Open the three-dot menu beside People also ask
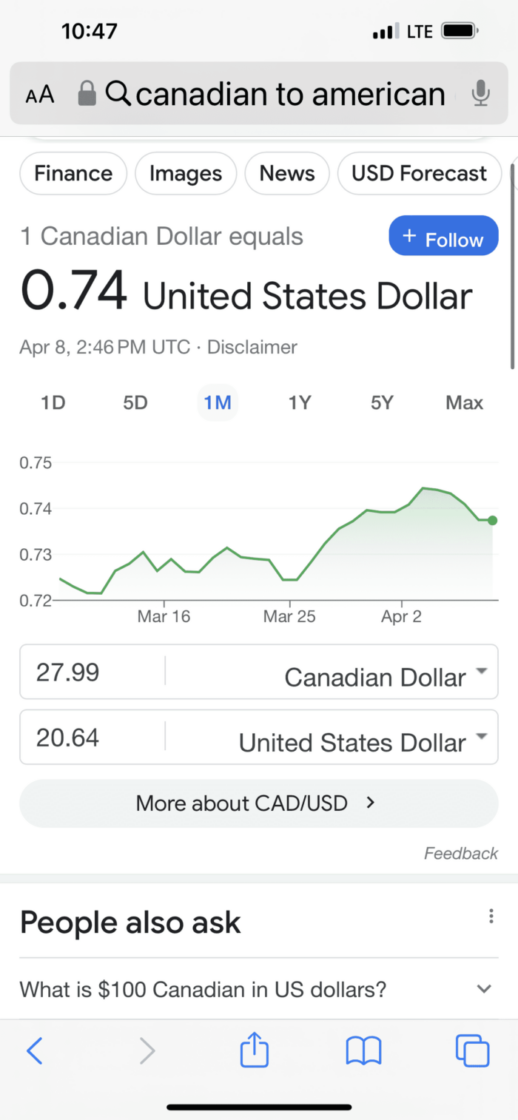Image resolution: width=518 pixels, height=1120 pixels. click(x=491, y=916)
